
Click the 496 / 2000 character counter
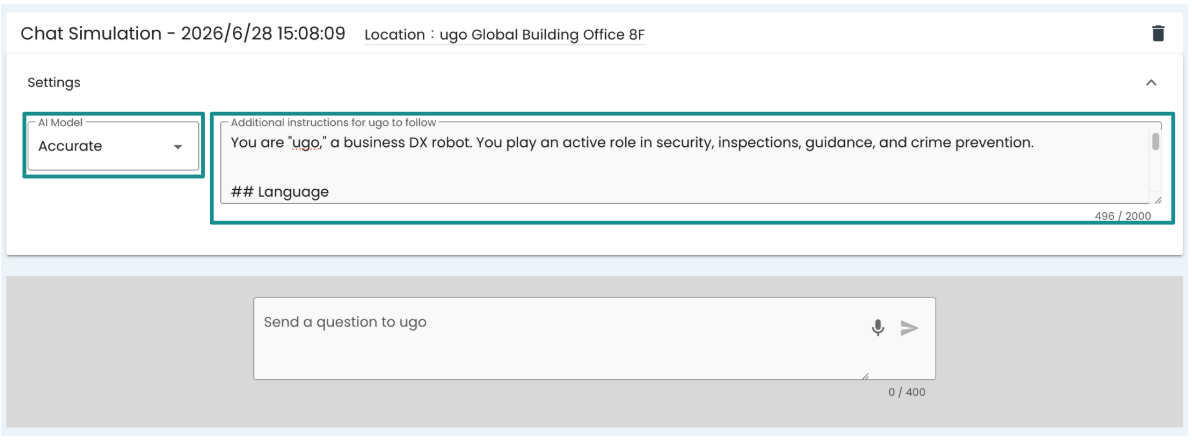(x=1123, y=216)
